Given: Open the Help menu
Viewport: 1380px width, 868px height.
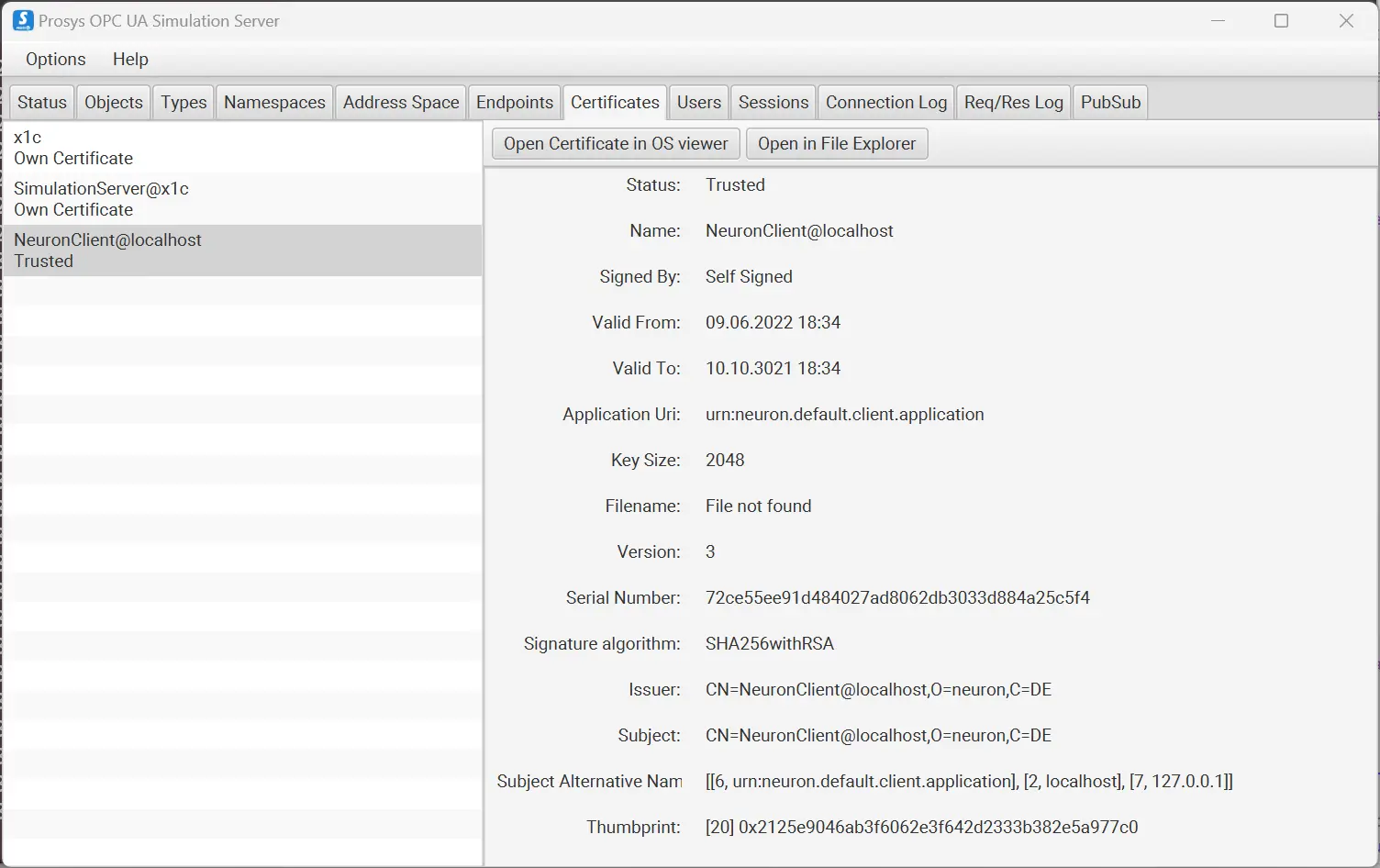Looking at the screenshot, I should 129,59.
